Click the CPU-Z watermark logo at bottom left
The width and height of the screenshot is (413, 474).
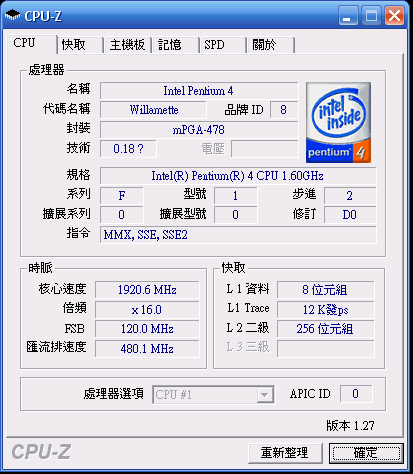[x=41, y=452]
